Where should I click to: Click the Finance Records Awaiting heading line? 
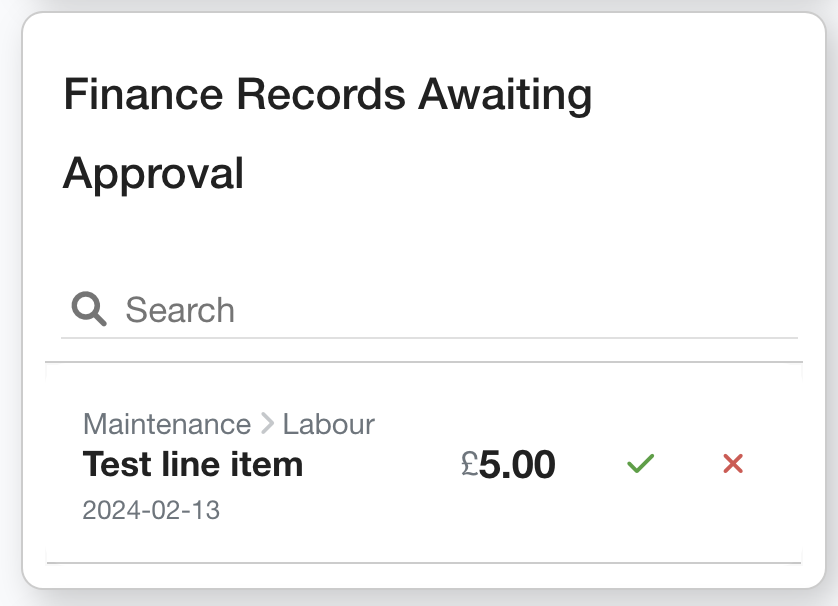(x=328, y=96)
